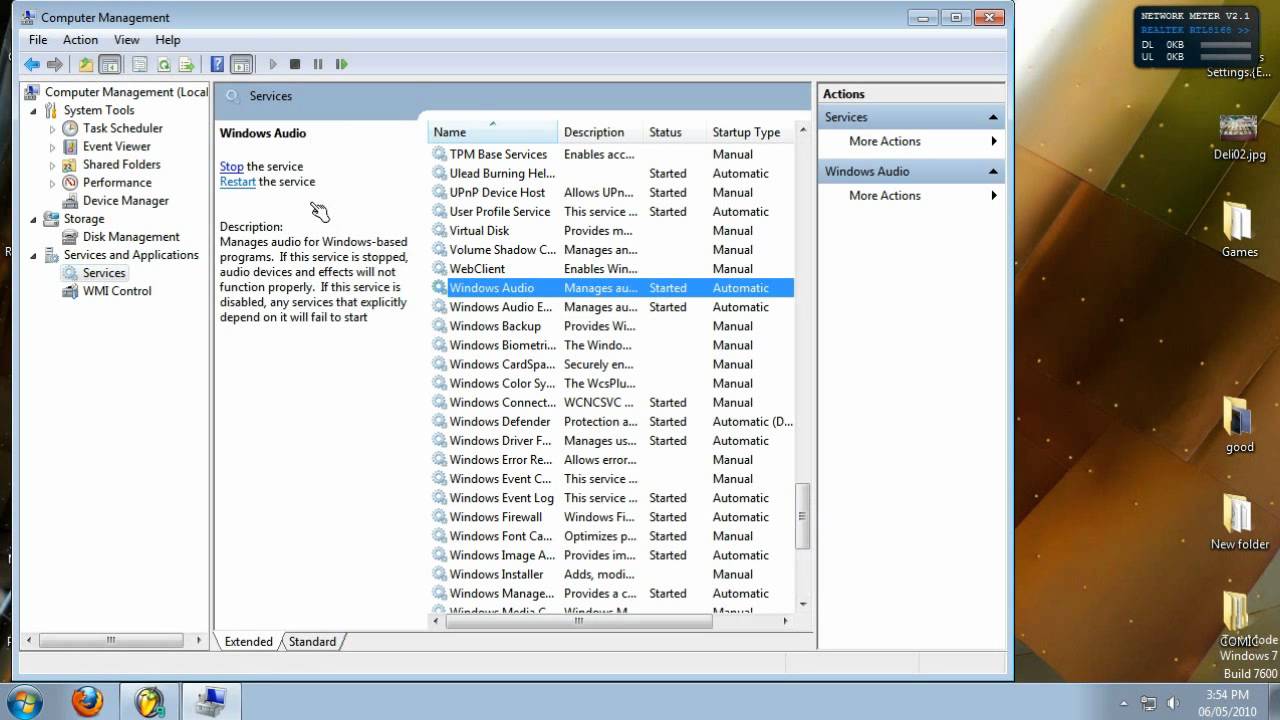This screenshot has width=1280, height=720.
Task: Collapse the Services section in Actions pane
Action: [993, 117]
